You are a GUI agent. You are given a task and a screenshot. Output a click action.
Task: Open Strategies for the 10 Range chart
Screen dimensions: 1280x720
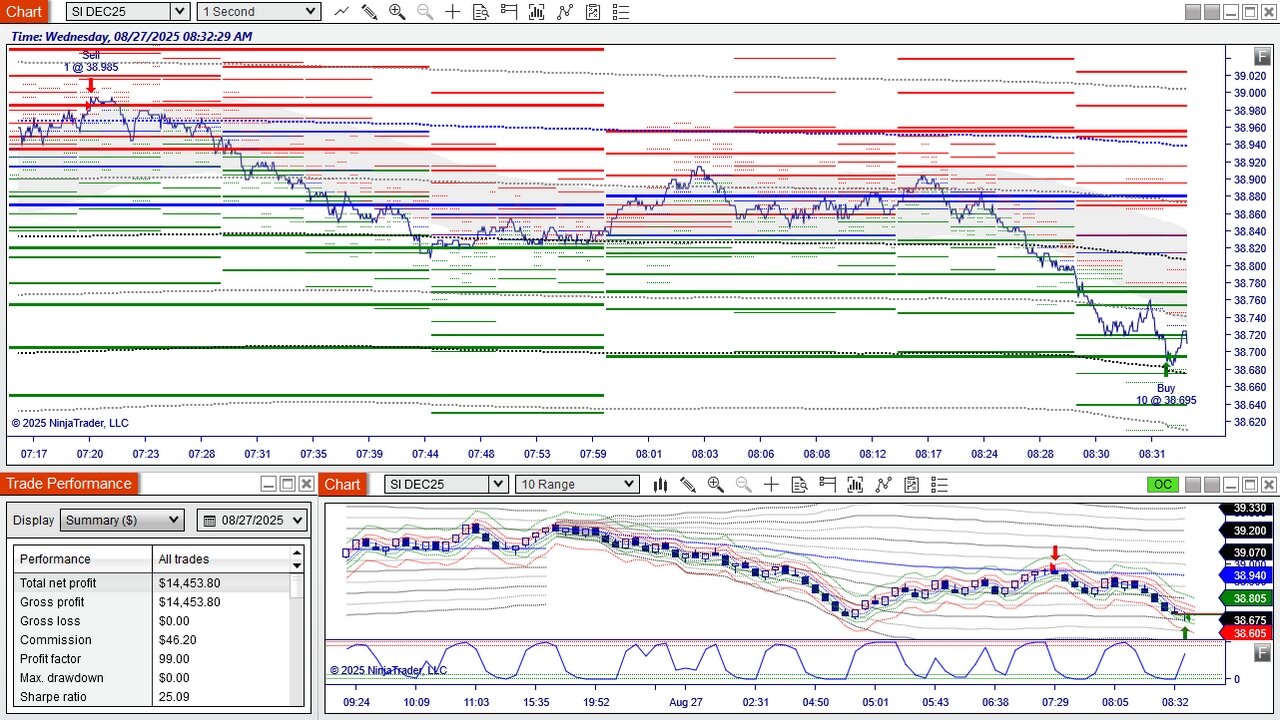(x=883, y=484)
